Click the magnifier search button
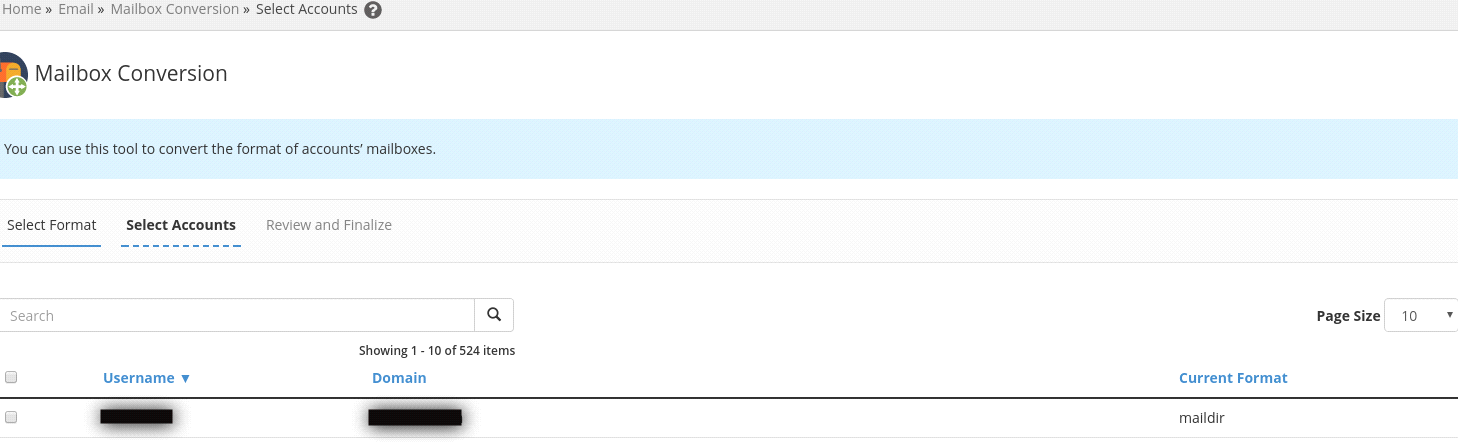The width and height of the screenshot is (1458, 442). (x=494, y=315)
